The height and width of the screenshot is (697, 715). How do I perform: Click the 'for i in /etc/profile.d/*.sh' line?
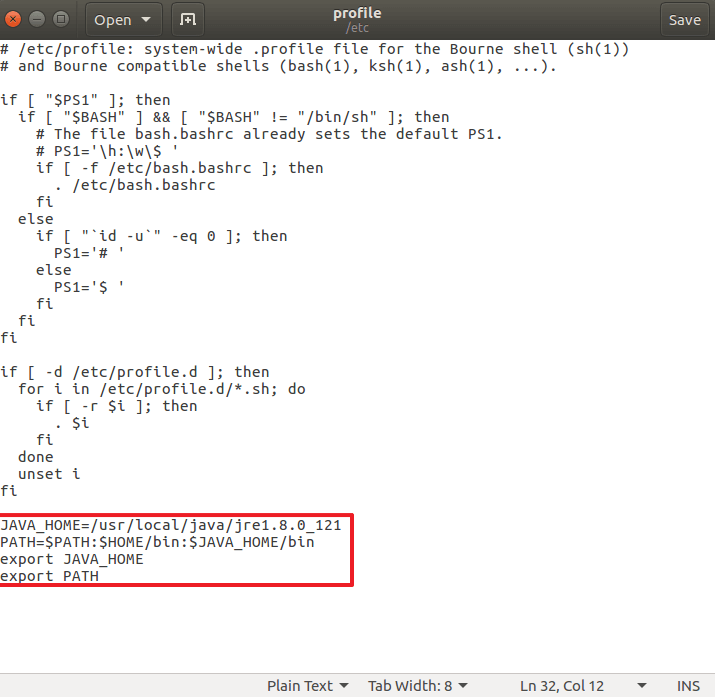pos(161,389)
